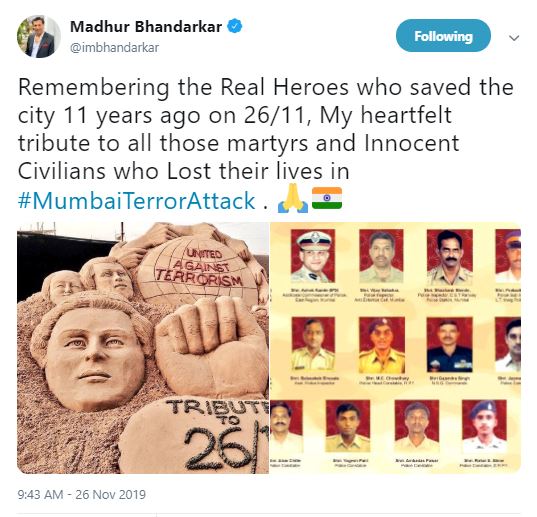This screenshot has height=517, width=537.
Task: Click the United Against Terrorism globe sculpture
Action: click(198, 270)
